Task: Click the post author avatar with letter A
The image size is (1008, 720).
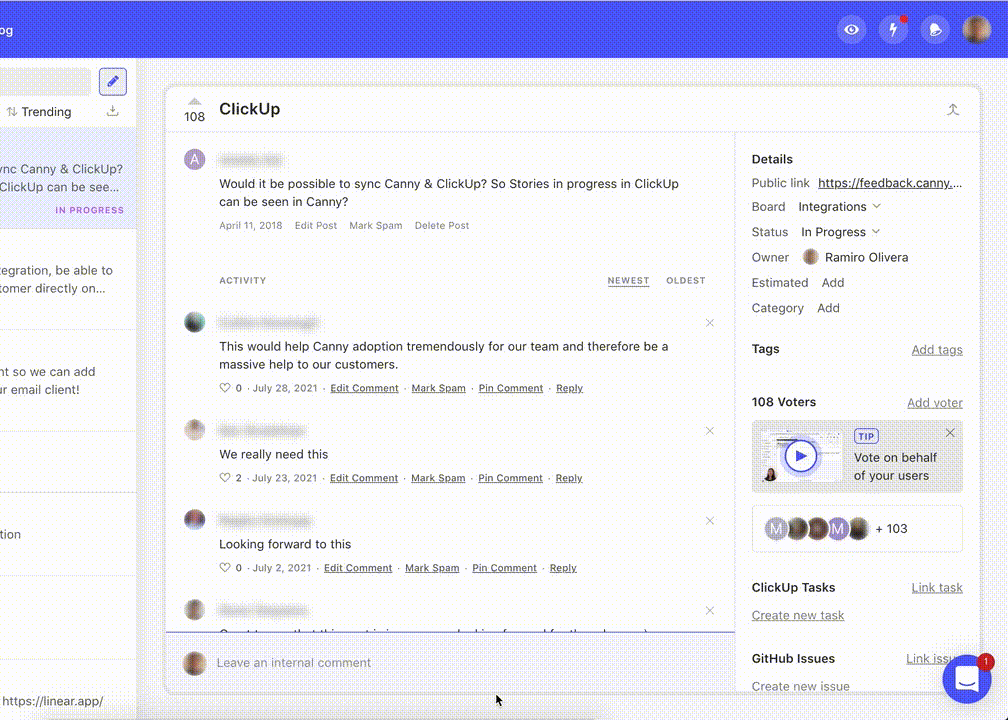Action: point(195,159)
